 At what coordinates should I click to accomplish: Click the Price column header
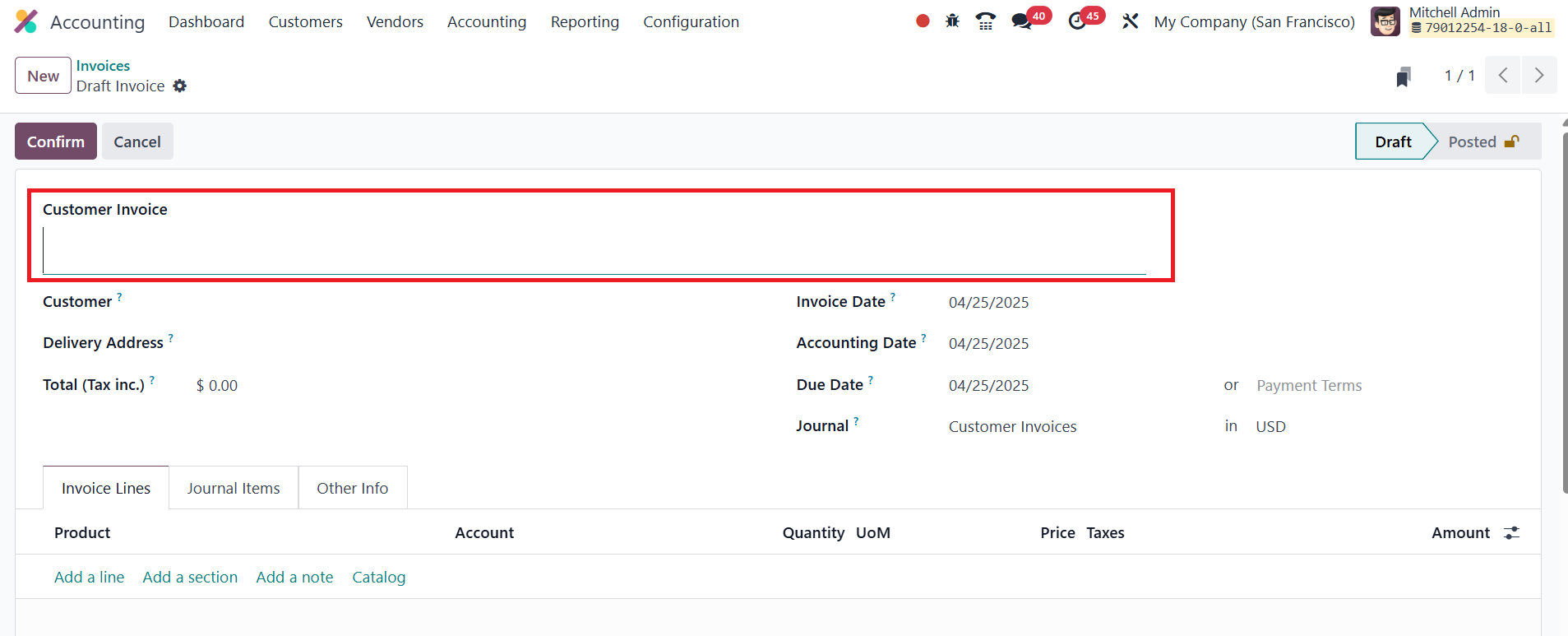coord(1057,533)
